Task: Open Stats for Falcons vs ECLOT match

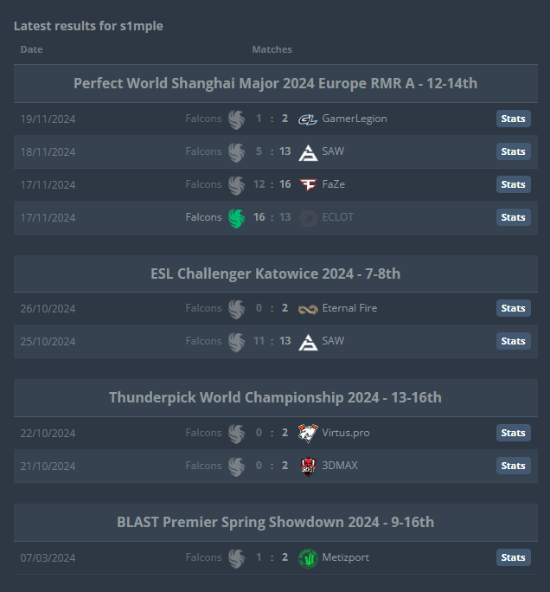Action: [x=513, y=217]
